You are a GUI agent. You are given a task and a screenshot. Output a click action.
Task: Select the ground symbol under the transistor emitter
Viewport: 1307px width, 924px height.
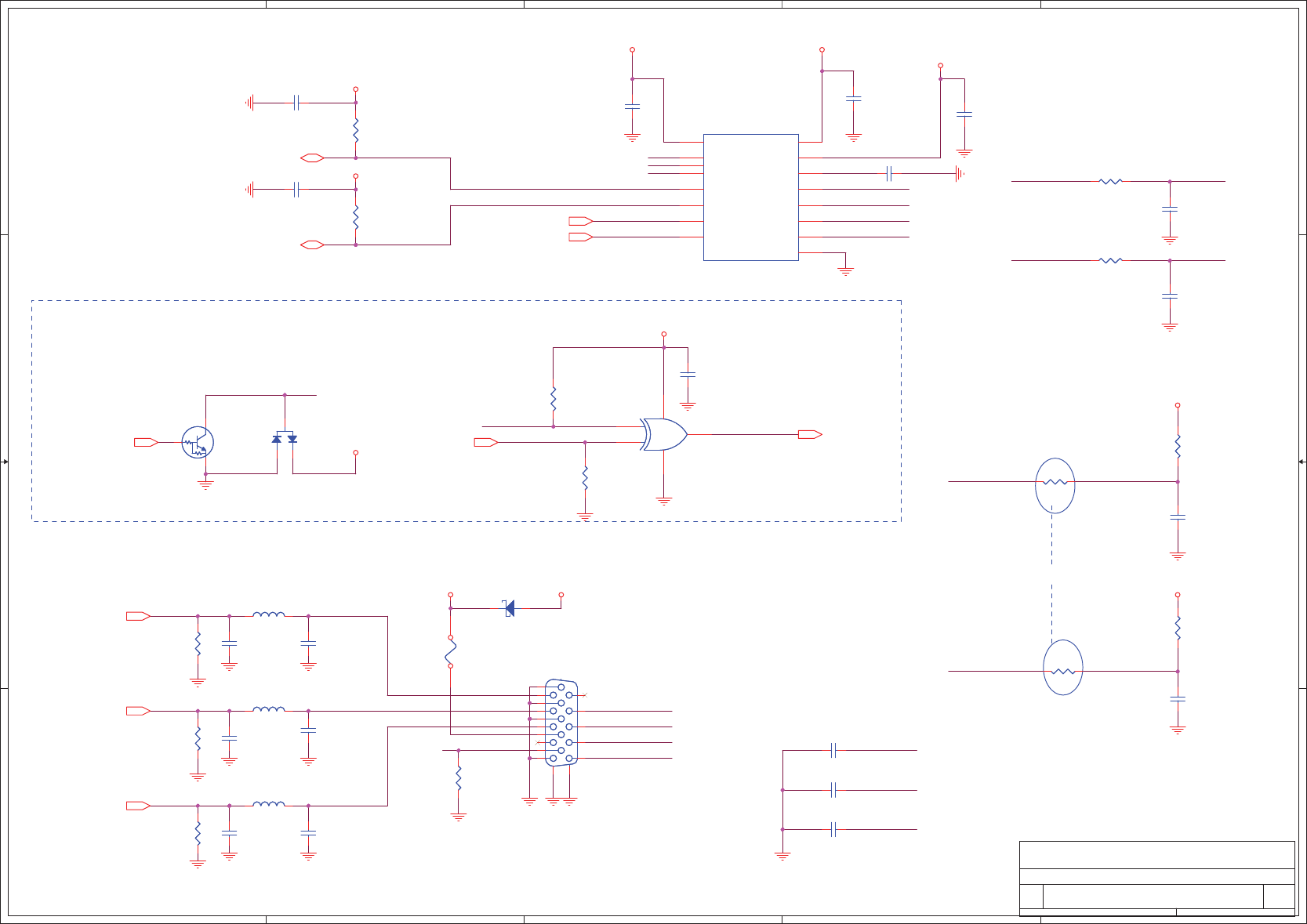point(205,485)
